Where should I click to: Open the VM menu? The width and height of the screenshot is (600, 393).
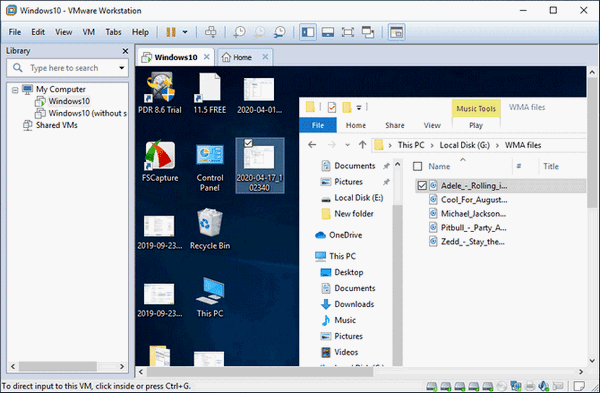(x=88, y=32)
